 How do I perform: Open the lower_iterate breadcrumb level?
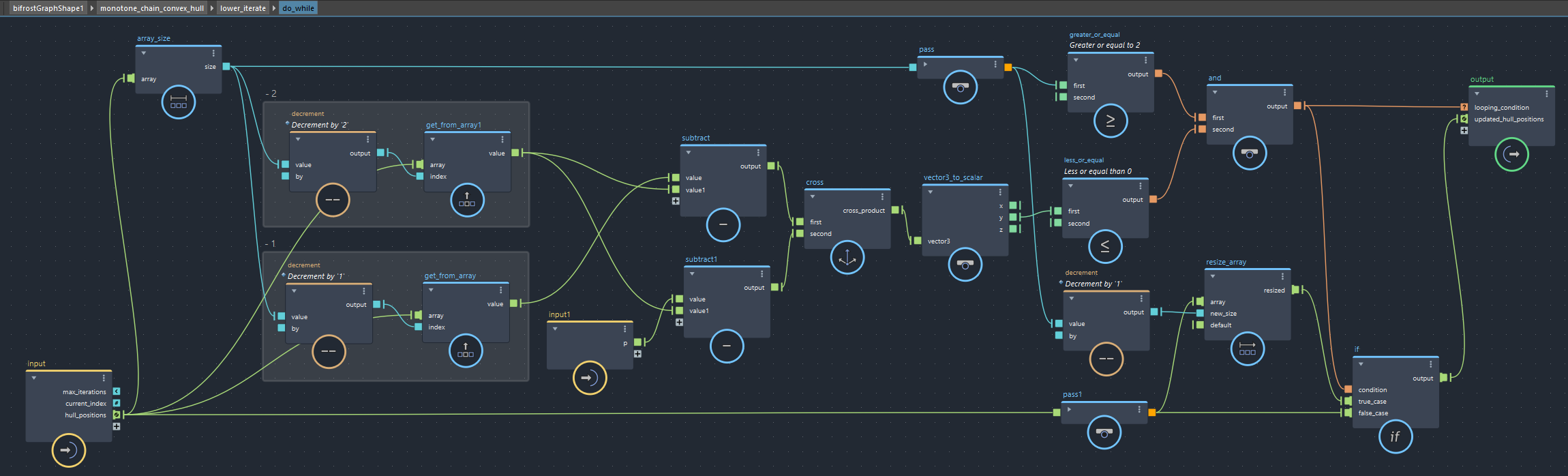pyautogui.click(x=243, y=8)
